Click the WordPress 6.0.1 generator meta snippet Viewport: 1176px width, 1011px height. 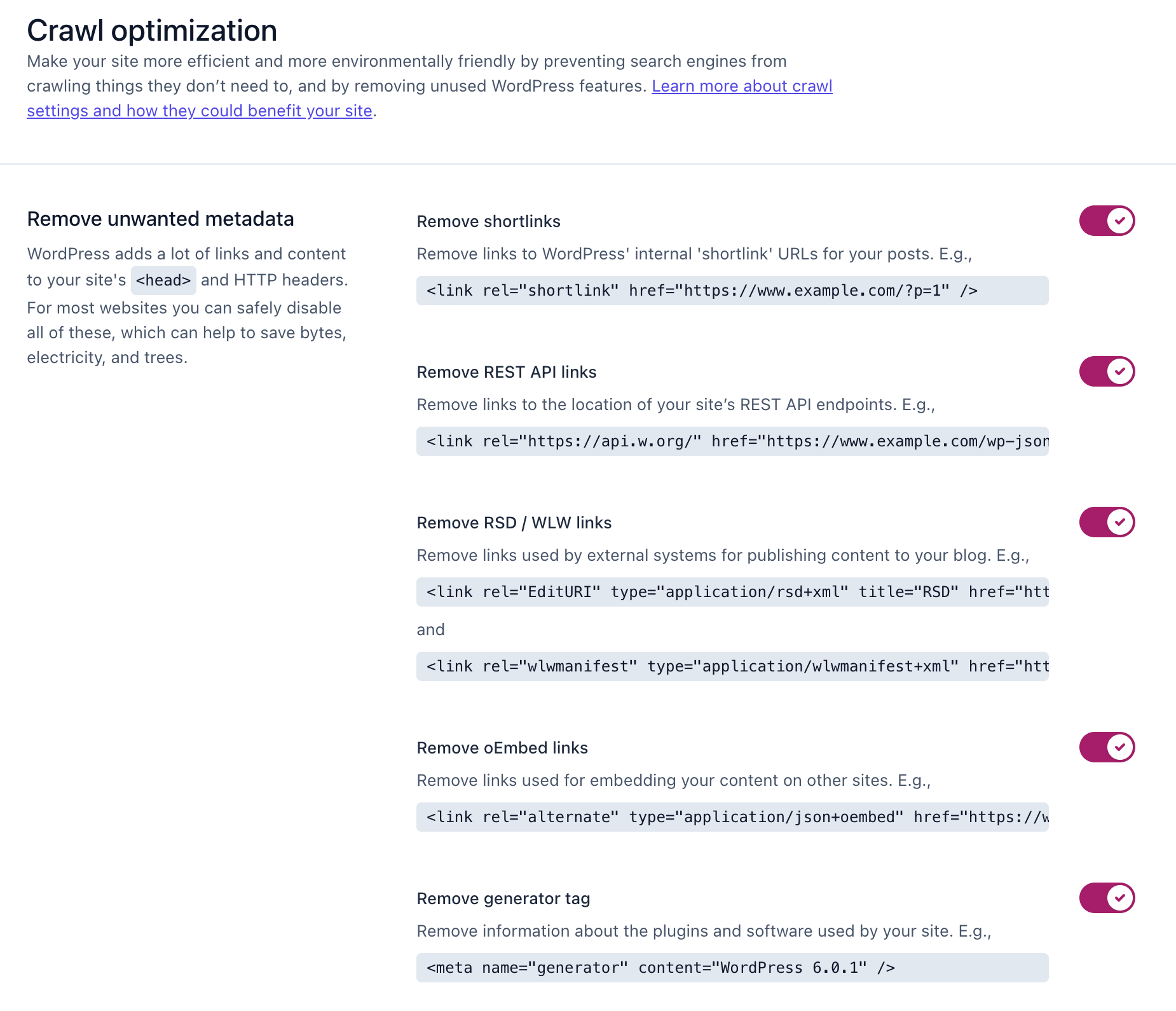(732, 967)
